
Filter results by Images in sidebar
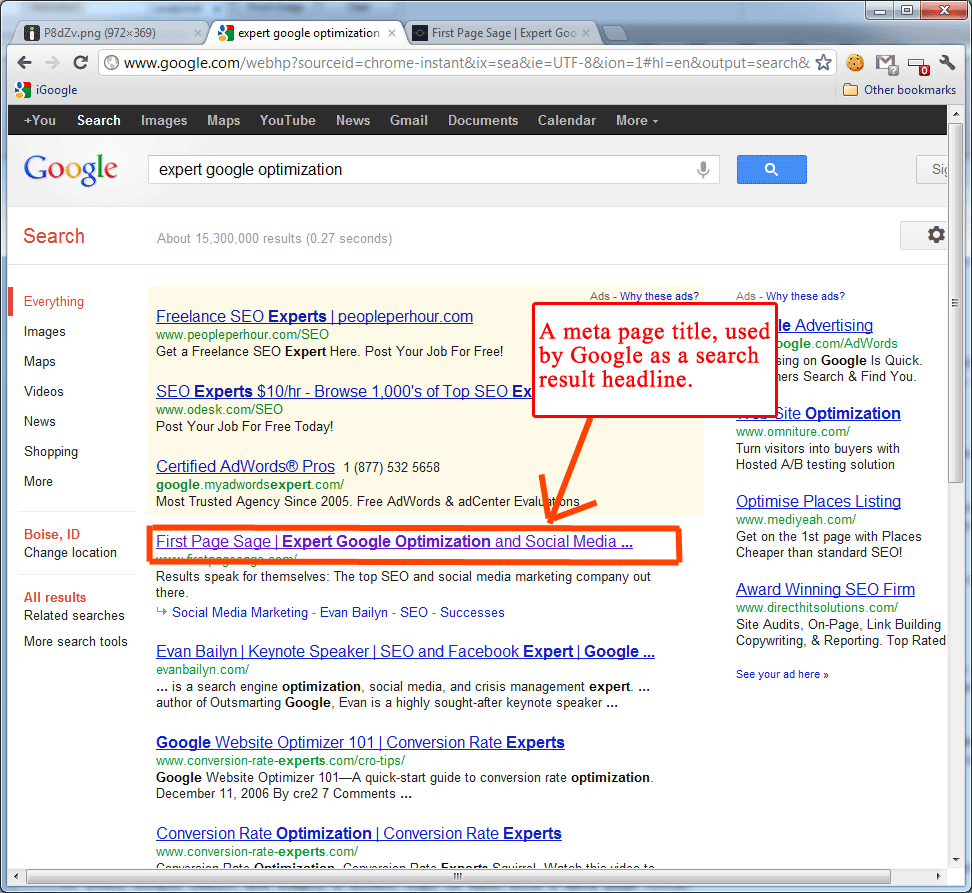click(45, 332)
